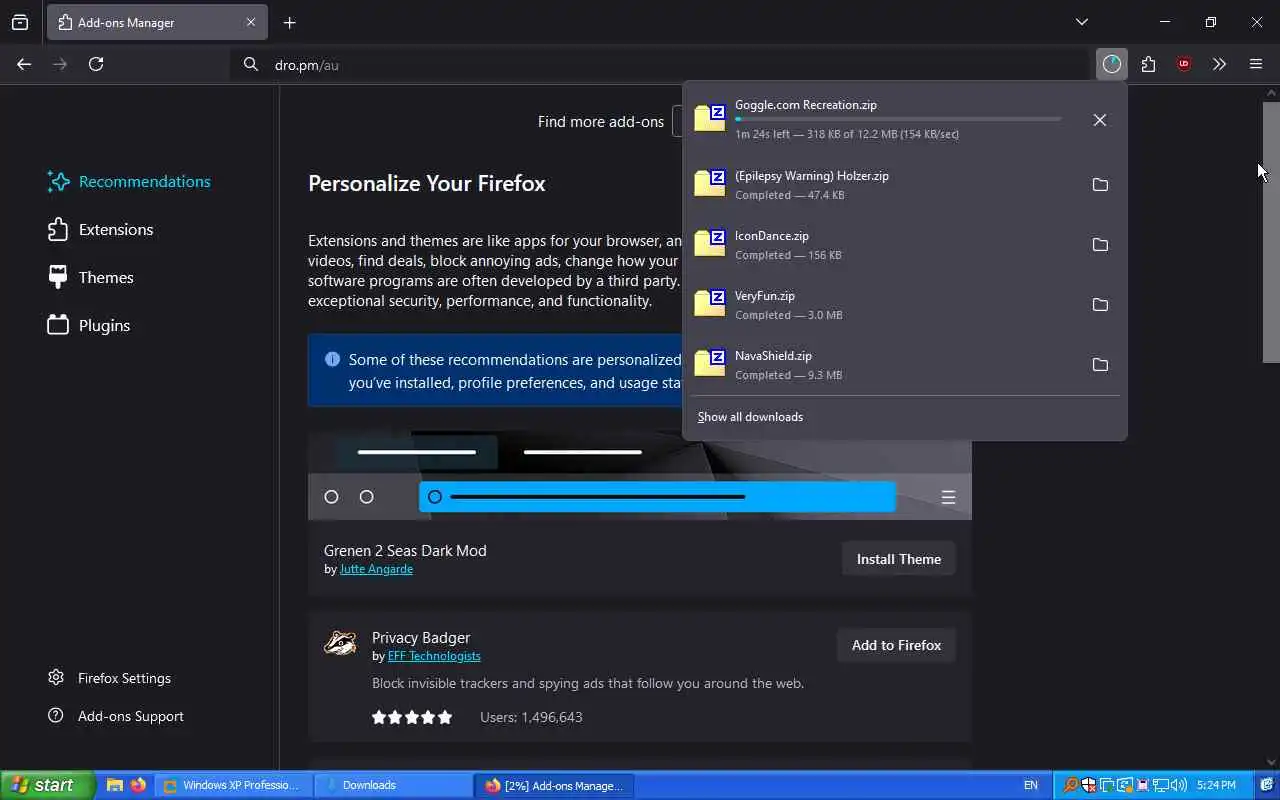Cancel the Goggle.com Recreation.zip download
This screenshot has height=800, width=1280.
point(1100,120)
